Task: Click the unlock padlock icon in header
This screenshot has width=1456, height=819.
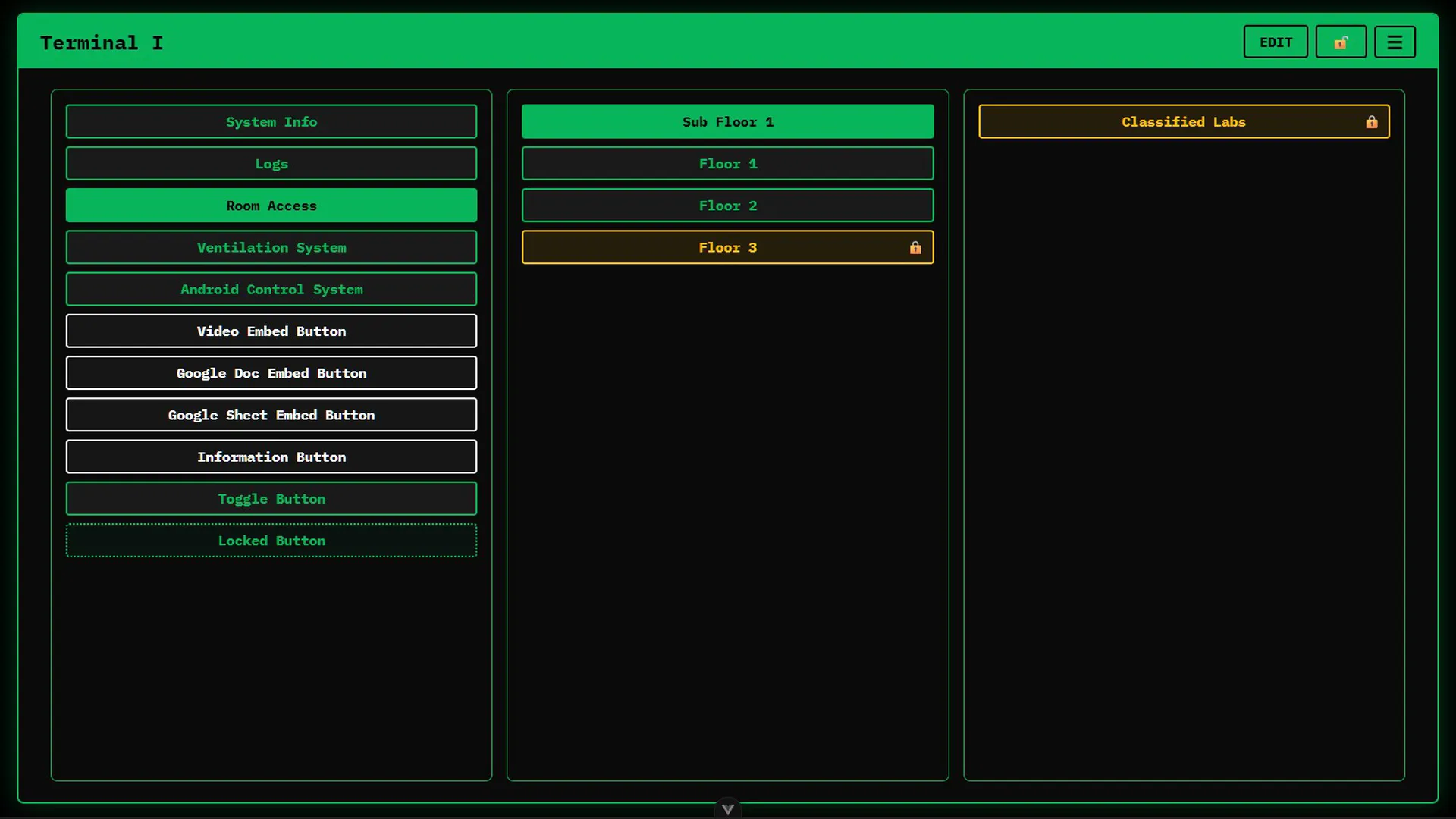Action: 1341,42
